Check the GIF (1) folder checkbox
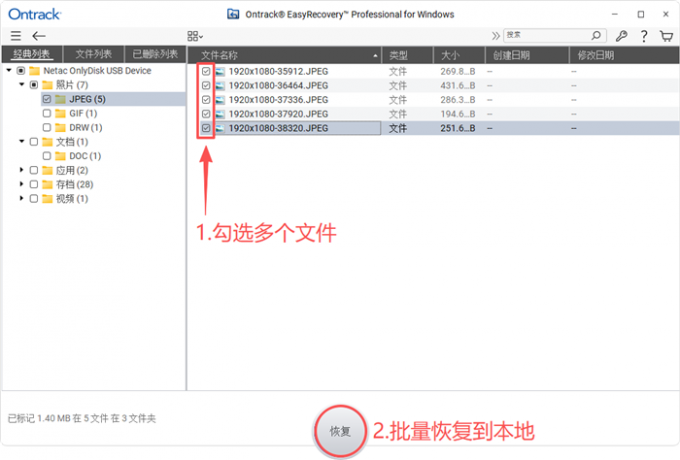Viewport: 680px width, 460px height. coord(47,113)
